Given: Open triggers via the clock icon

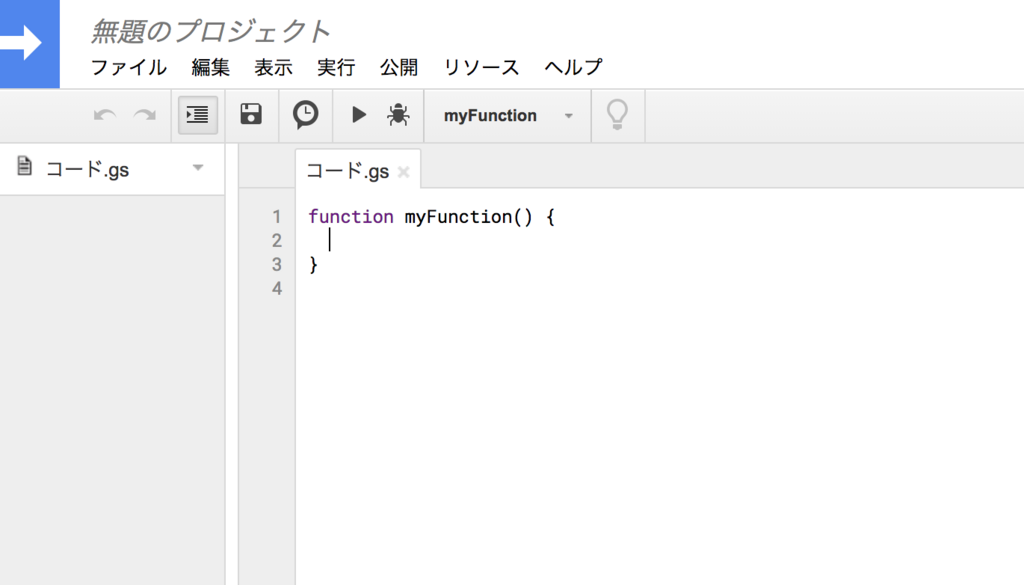Looking at the screenshot, I should [305, 115].
